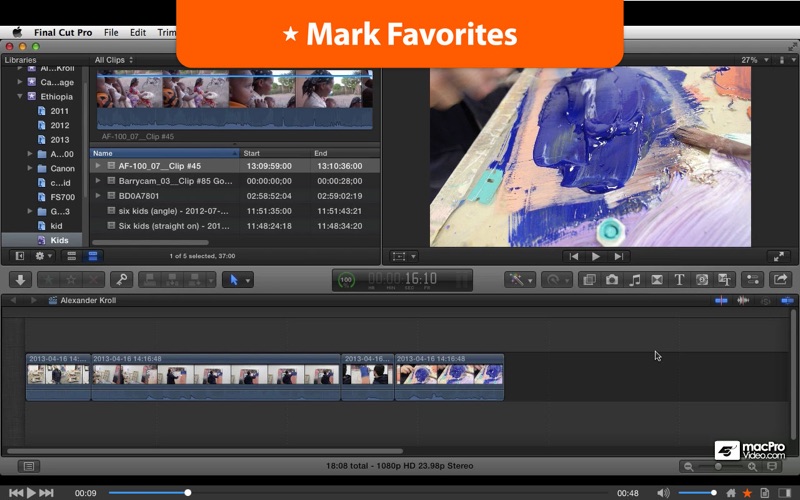Click the Favorite green star button
Viewport: 800px width, 500px height.
(x=48, y=280)
